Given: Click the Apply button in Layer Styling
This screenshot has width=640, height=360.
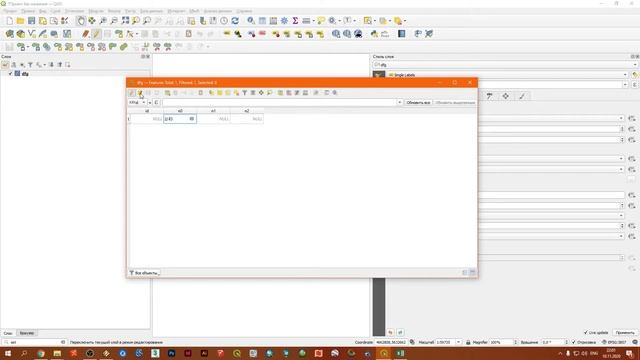Looking at the screenshot, I should coord(625,333).
